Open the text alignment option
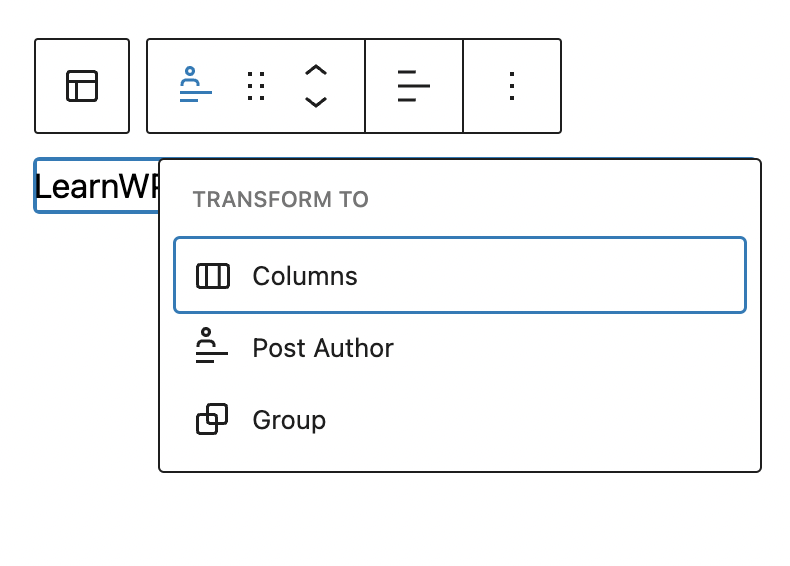 coord(414,86)
